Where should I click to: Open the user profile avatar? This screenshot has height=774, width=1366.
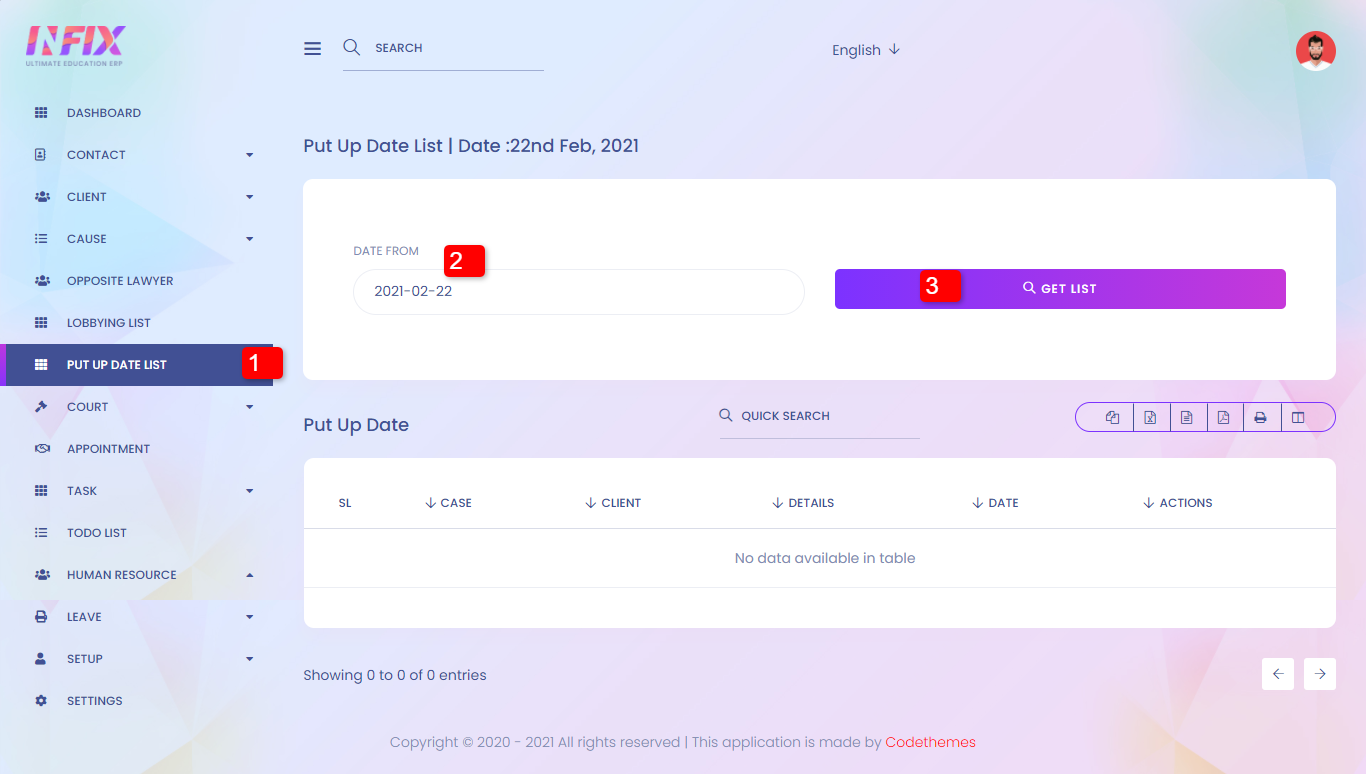click(1315, 51)
